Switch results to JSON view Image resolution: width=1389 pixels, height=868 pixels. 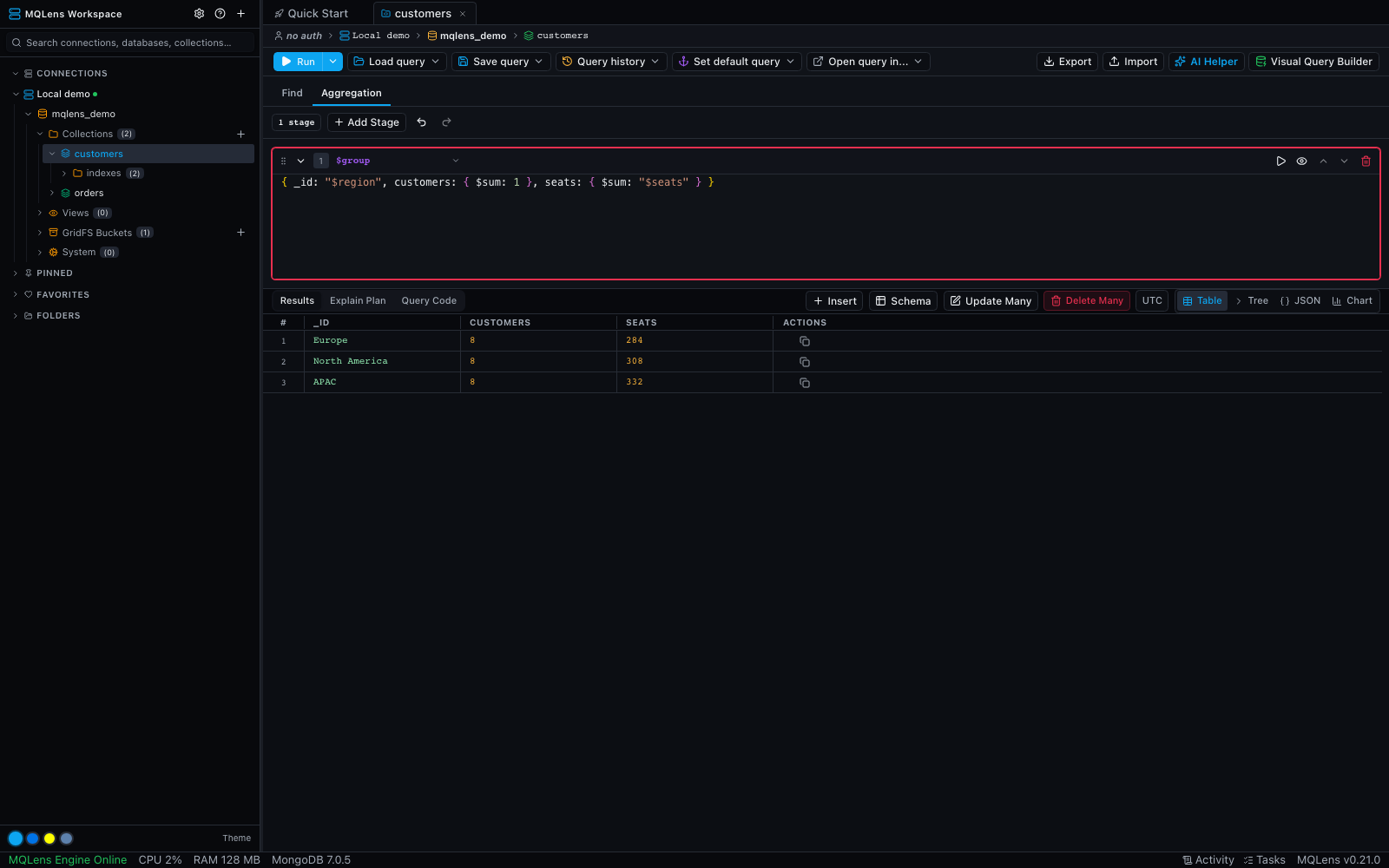tap(1300, 300)
